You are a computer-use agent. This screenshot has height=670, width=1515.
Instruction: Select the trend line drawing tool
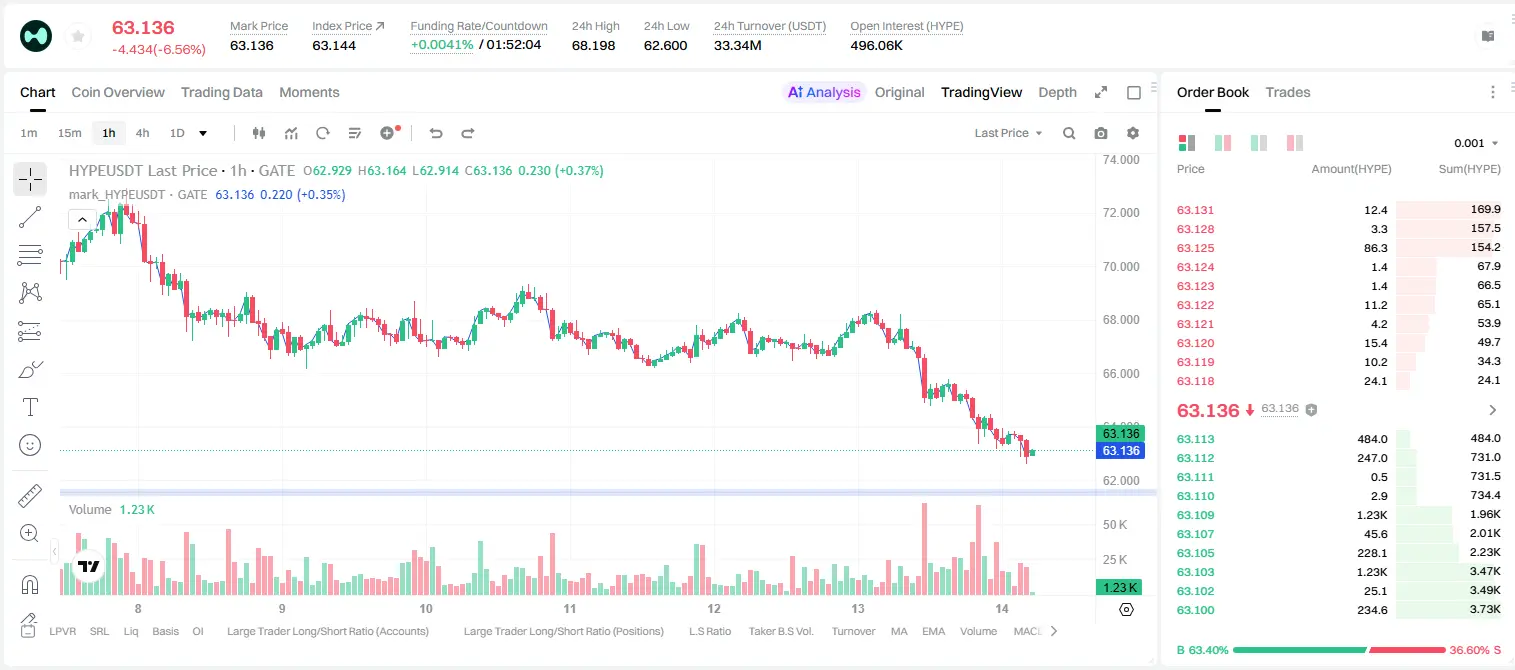pos(30,217)
